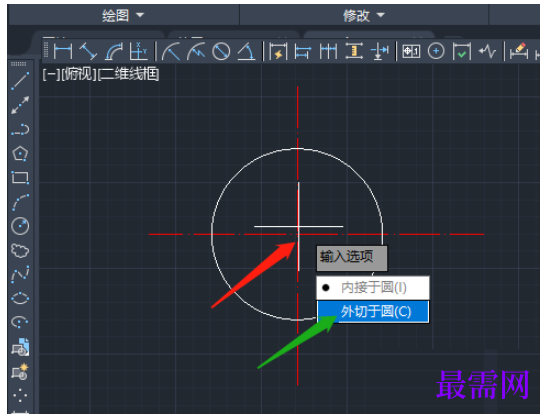Select the Center Mark tool
This screenshot has width=548, height=416.
click(436, 51)
